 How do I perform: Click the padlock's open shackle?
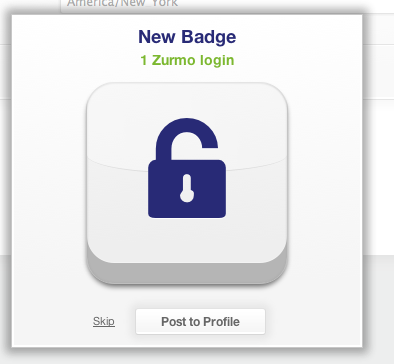pyautogui.click(x=187, y=138)
